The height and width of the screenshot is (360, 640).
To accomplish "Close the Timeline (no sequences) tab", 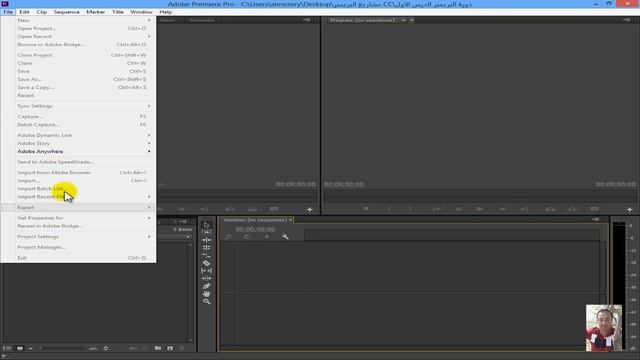I will coord(291,220).
